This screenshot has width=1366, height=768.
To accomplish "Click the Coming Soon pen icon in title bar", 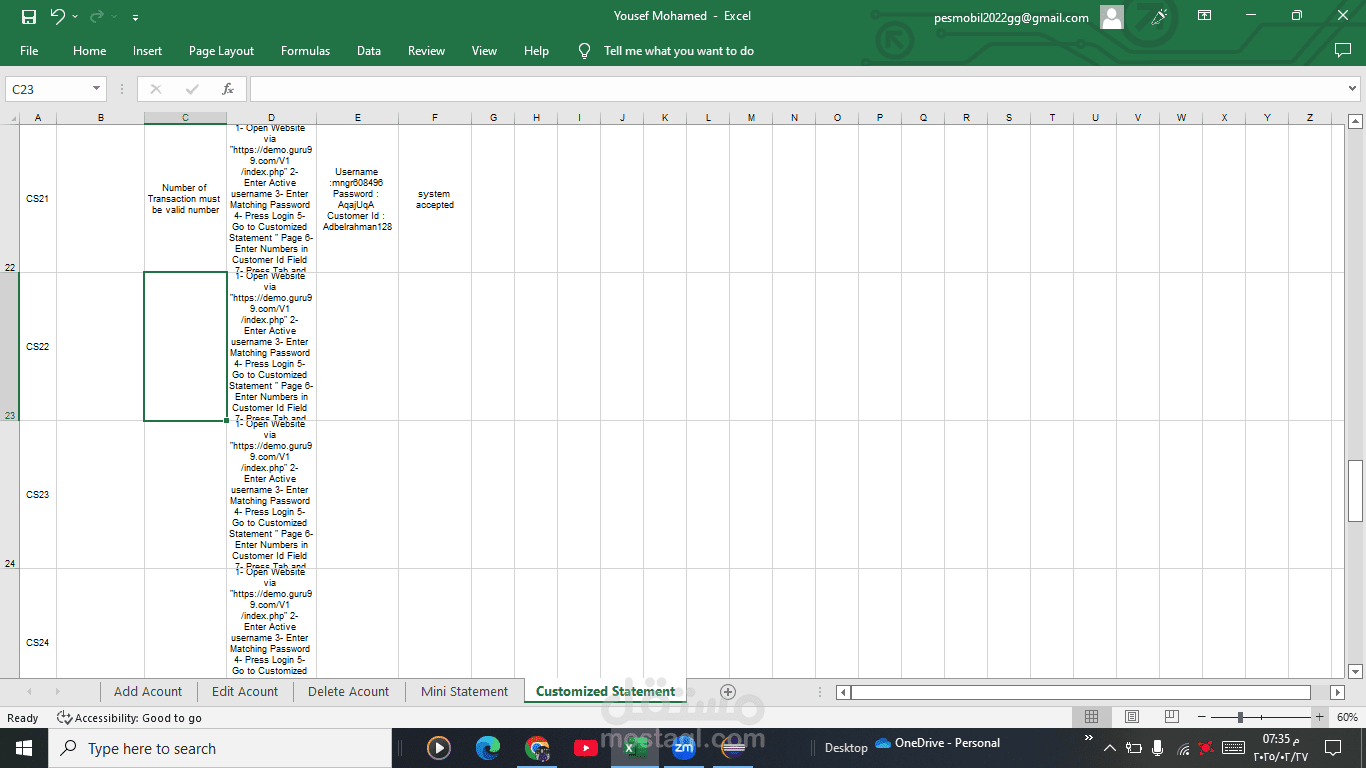I will [x=1160, y=17].
